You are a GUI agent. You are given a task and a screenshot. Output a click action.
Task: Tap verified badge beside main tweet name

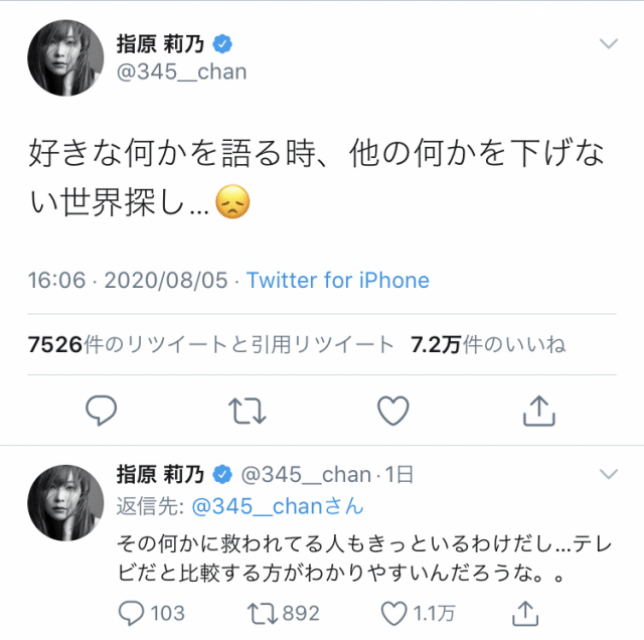222,44
